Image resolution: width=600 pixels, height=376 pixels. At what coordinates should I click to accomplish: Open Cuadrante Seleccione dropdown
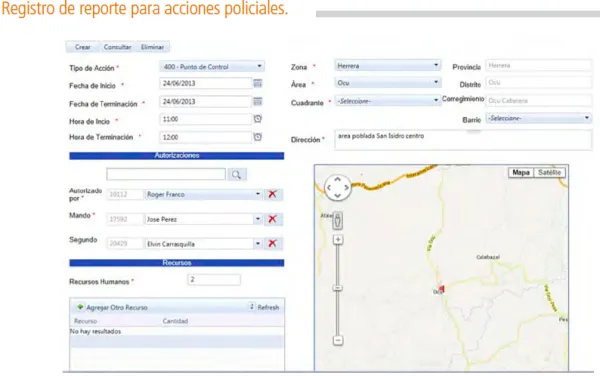387,101
